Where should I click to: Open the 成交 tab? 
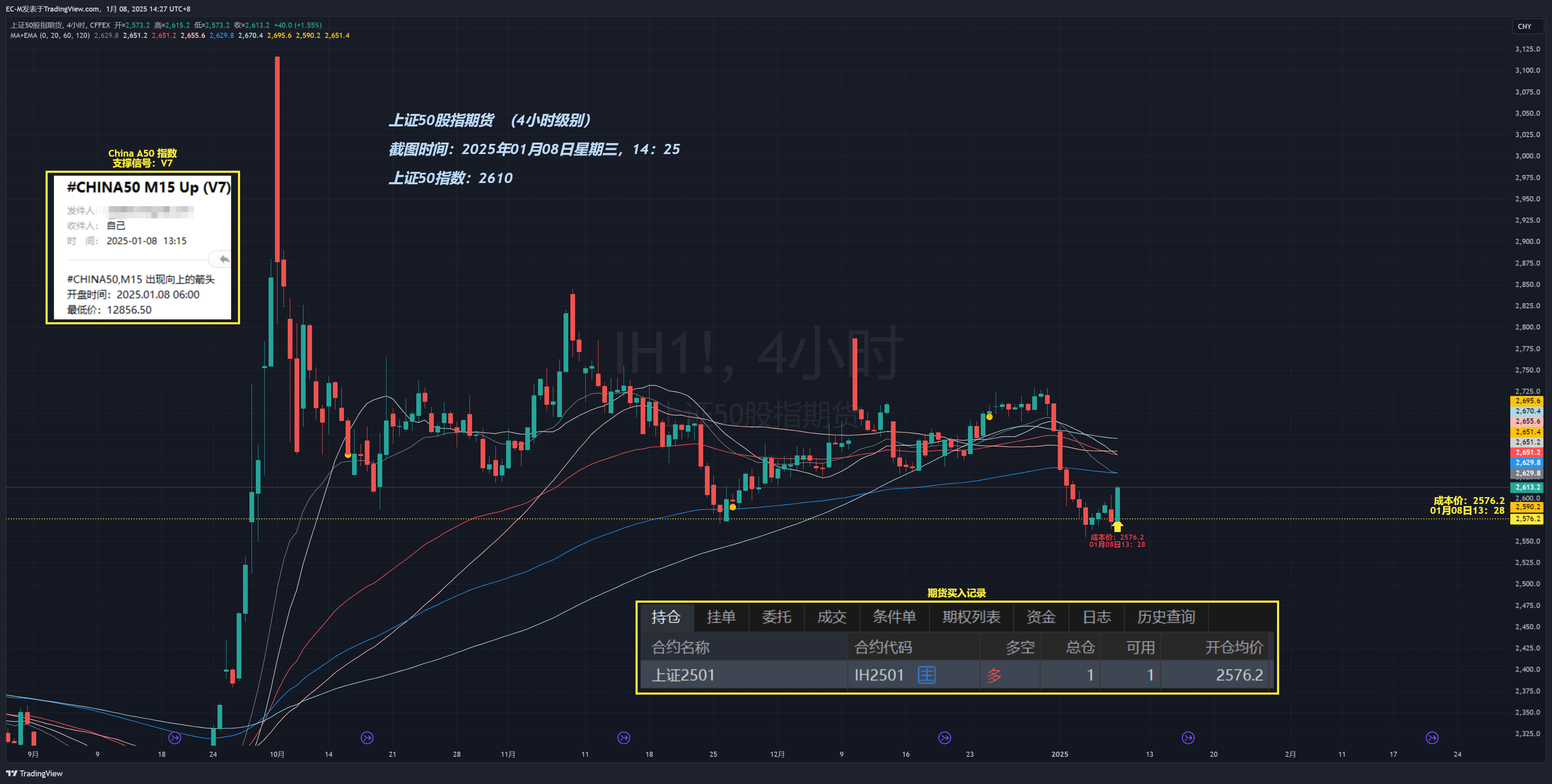[x=832, y=617]
